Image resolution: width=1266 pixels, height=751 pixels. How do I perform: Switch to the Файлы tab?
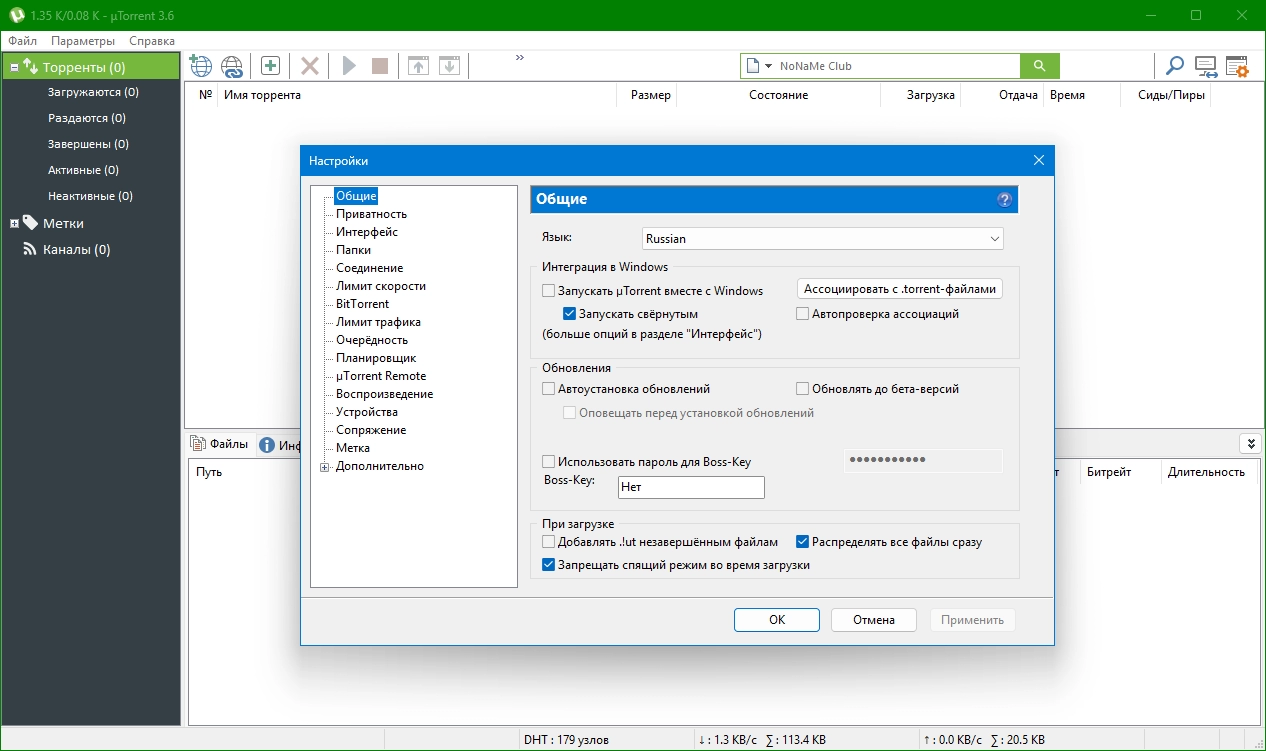tap(220, 444)
